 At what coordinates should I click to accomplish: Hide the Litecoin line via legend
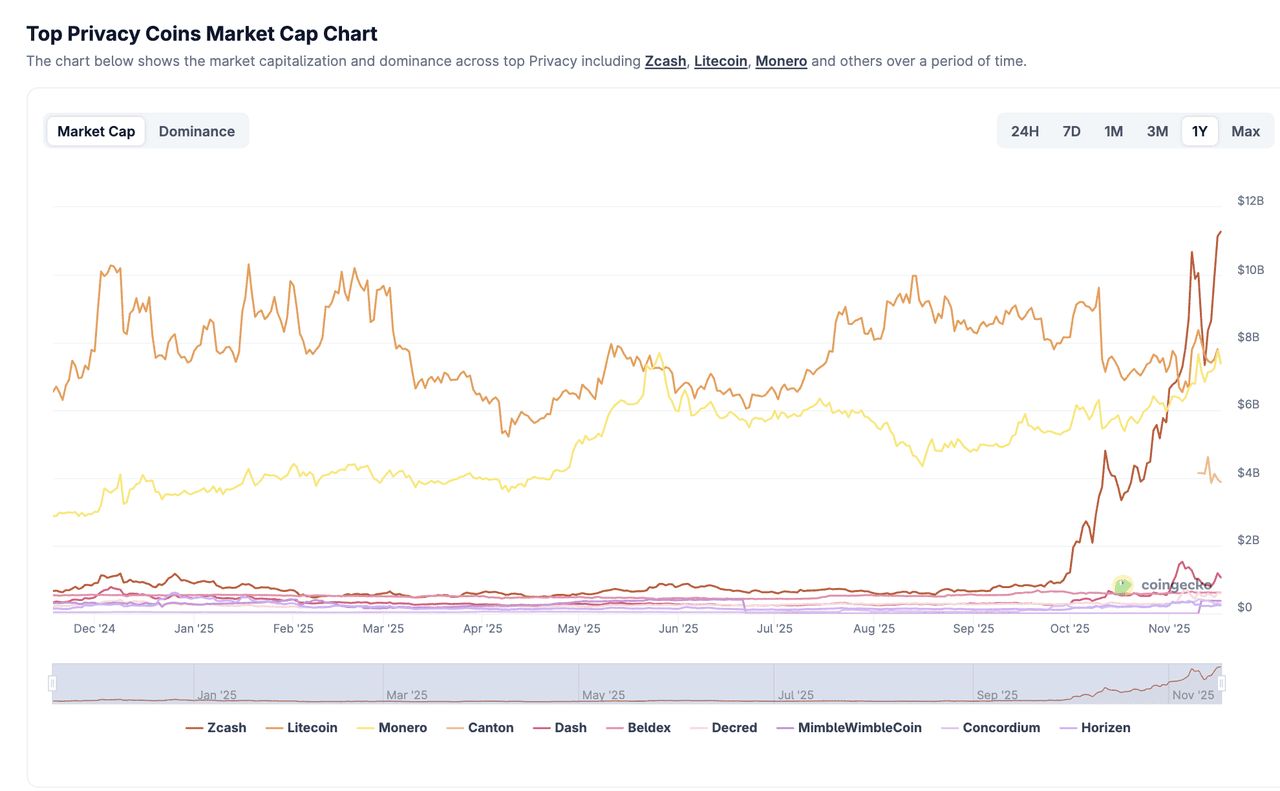(301, 728)
